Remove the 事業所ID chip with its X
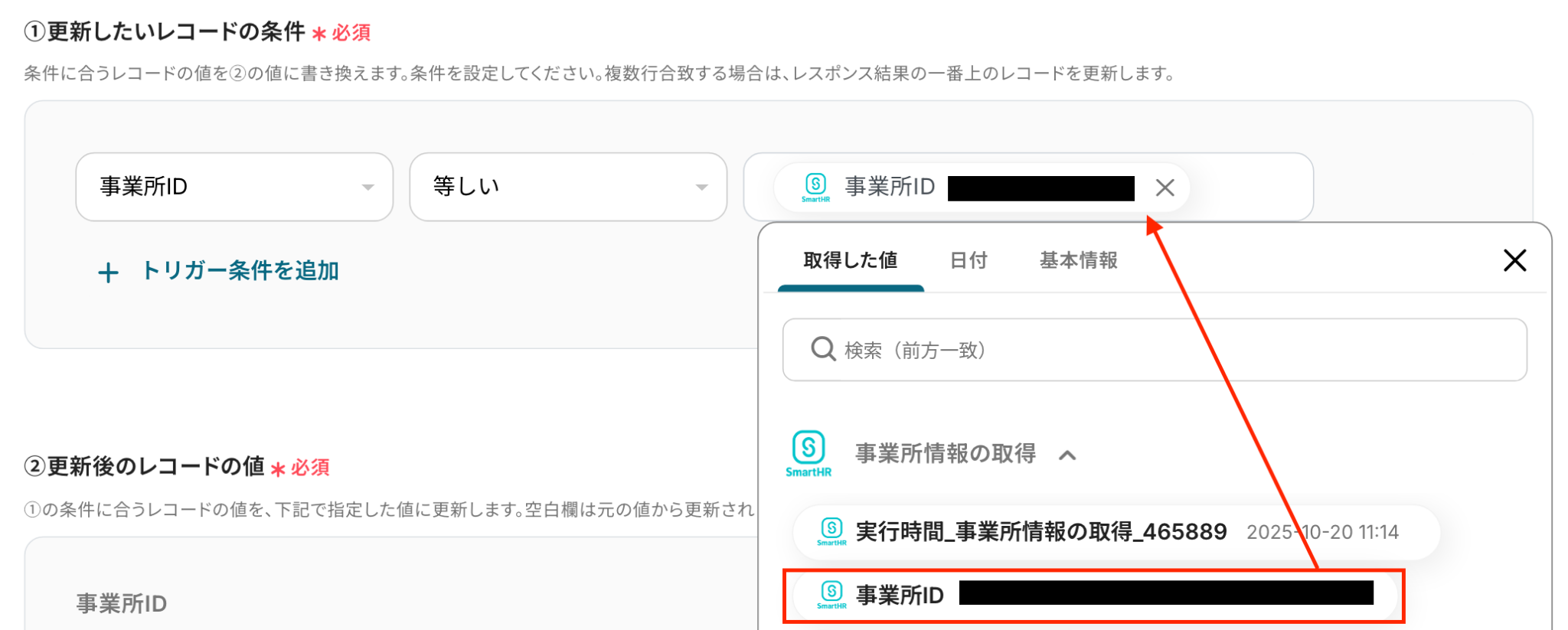Screen dimensions: 1568x630 [x=1165, y=188]
